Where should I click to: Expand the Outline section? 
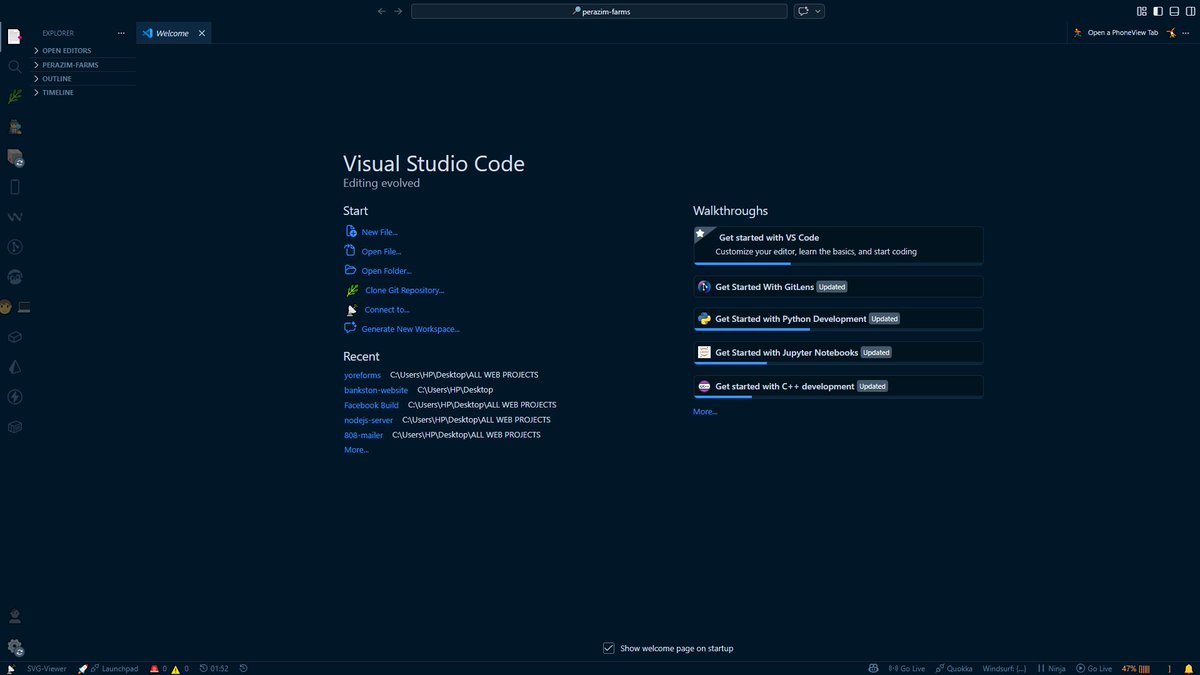point(84,78)
